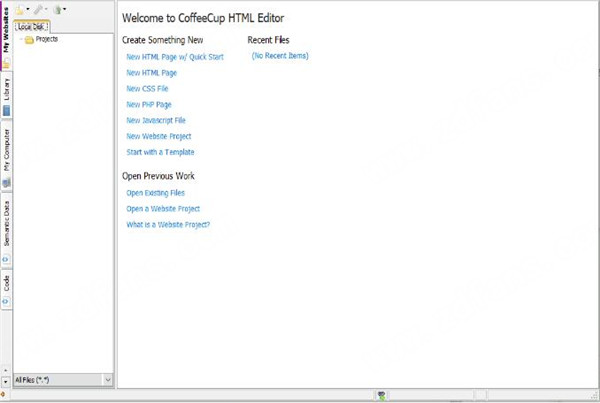Click the (No Recent Items) entry

point(280,56)
